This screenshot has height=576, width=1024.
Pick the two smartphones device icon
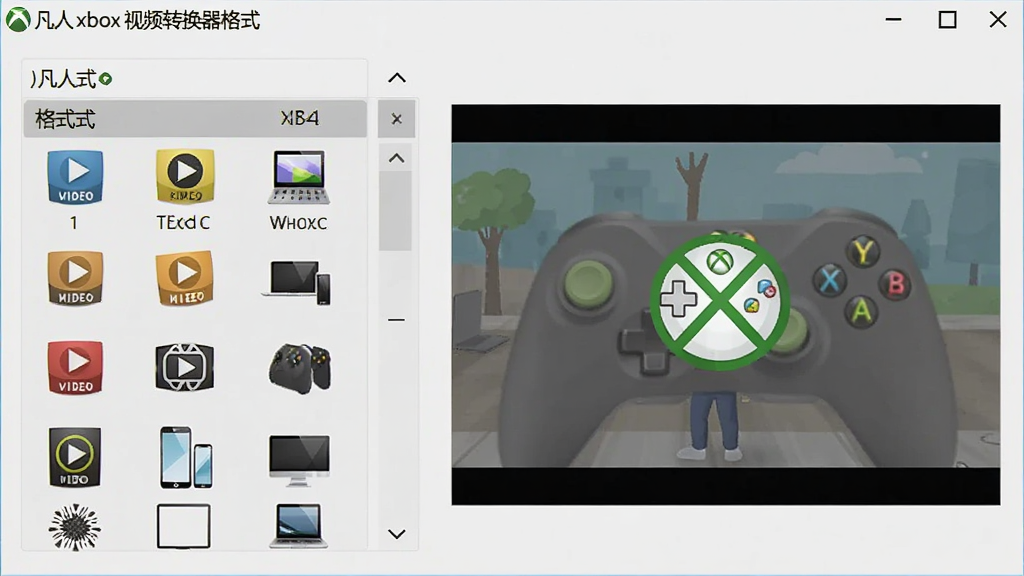(x=186, y=457)
